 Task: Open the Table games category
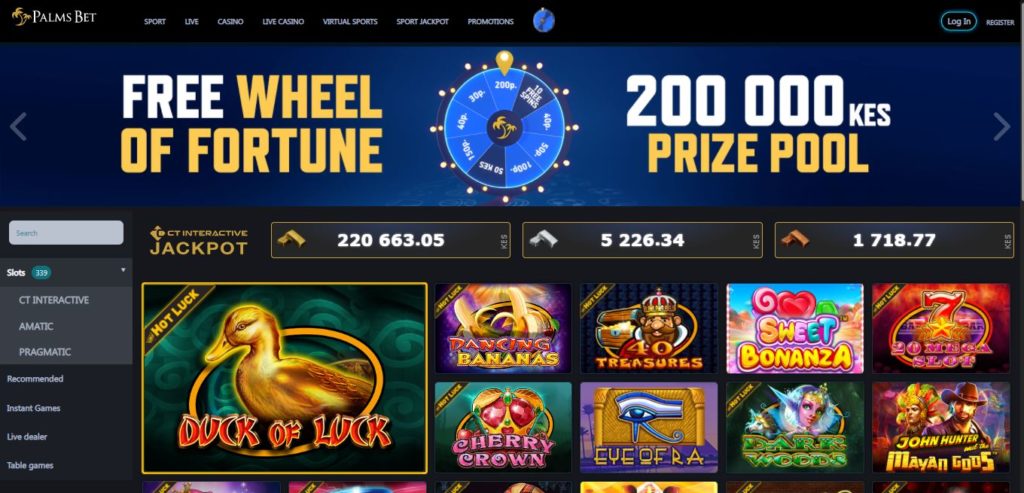[30, 466]
